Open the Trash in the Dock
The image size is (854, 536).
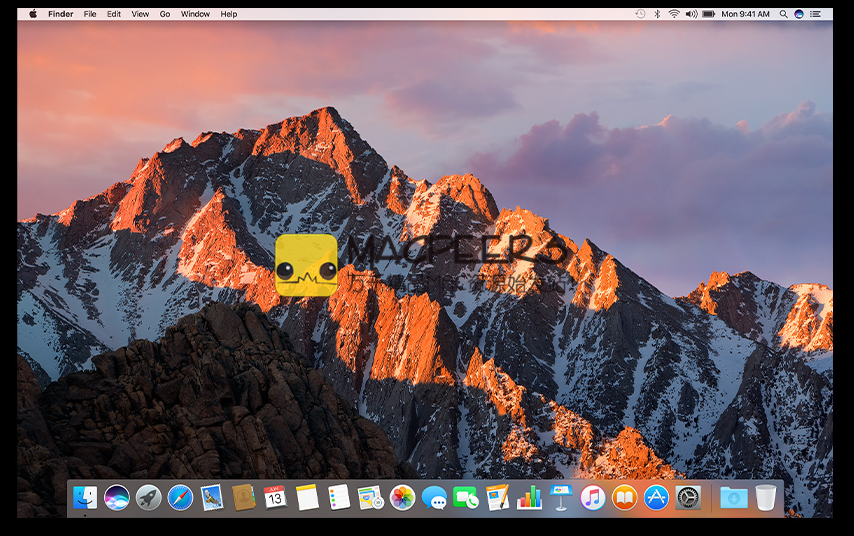point(766,497)
